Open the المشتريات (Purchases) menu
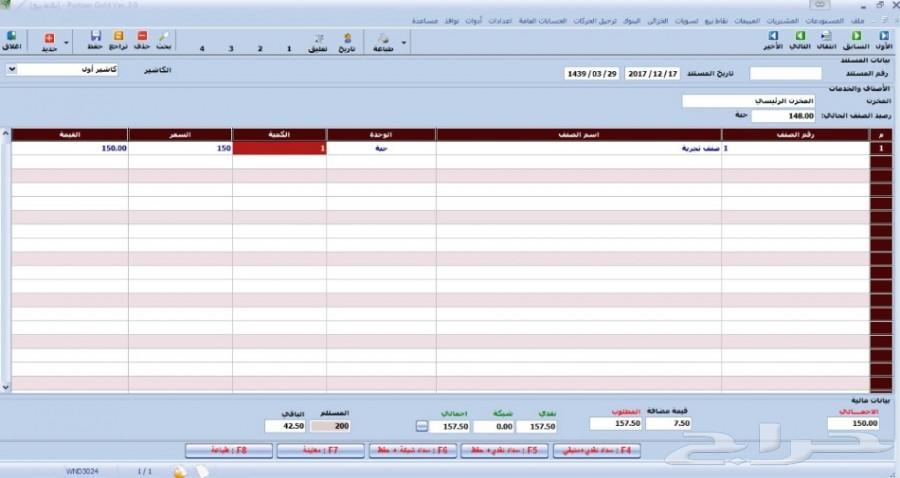The width and height of the screenshot is (900, 478). [783, 21]
